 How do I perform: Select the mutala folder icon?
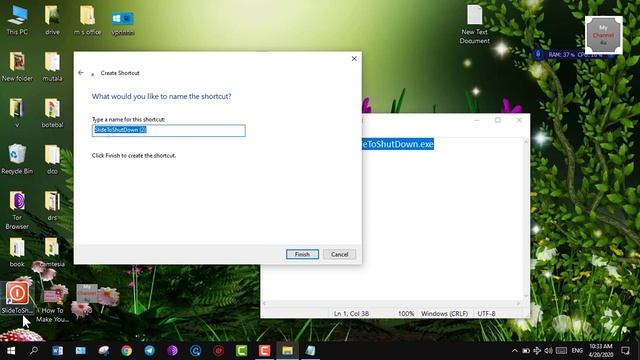pyautogui.click(x=52, y=67)
